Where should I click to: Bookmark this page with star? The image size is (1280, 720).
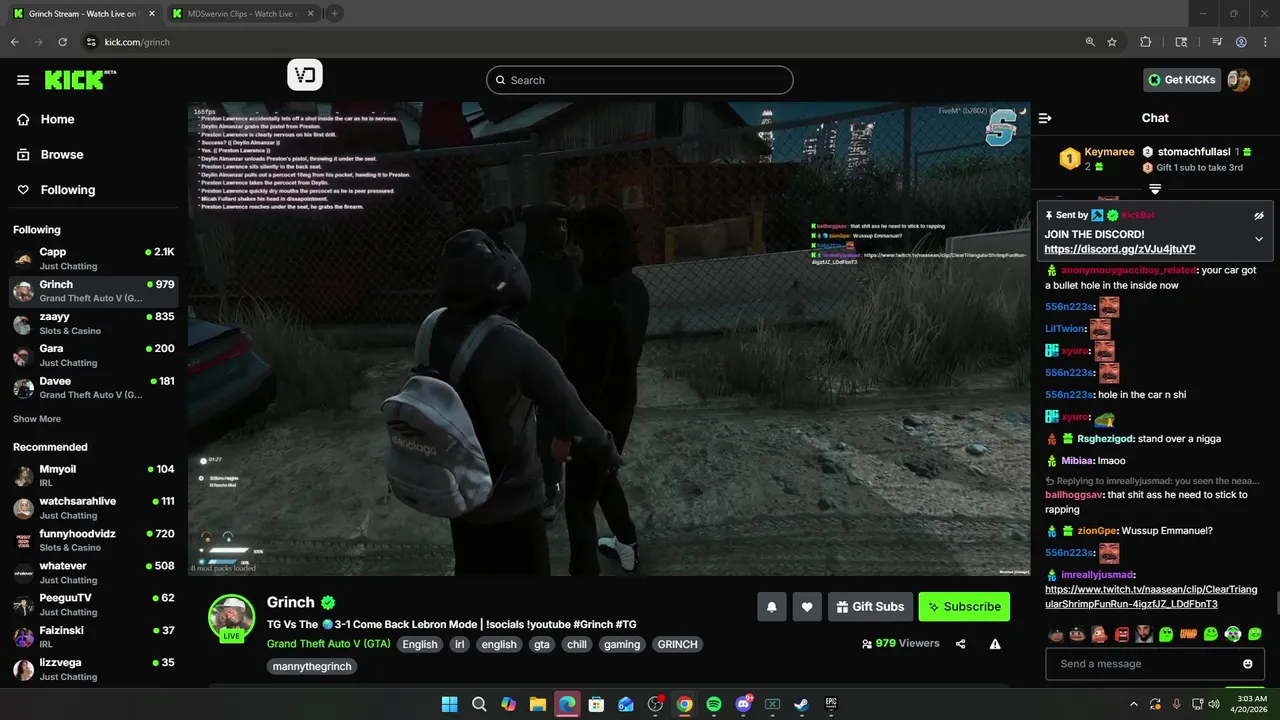[x=1112, y=42]
